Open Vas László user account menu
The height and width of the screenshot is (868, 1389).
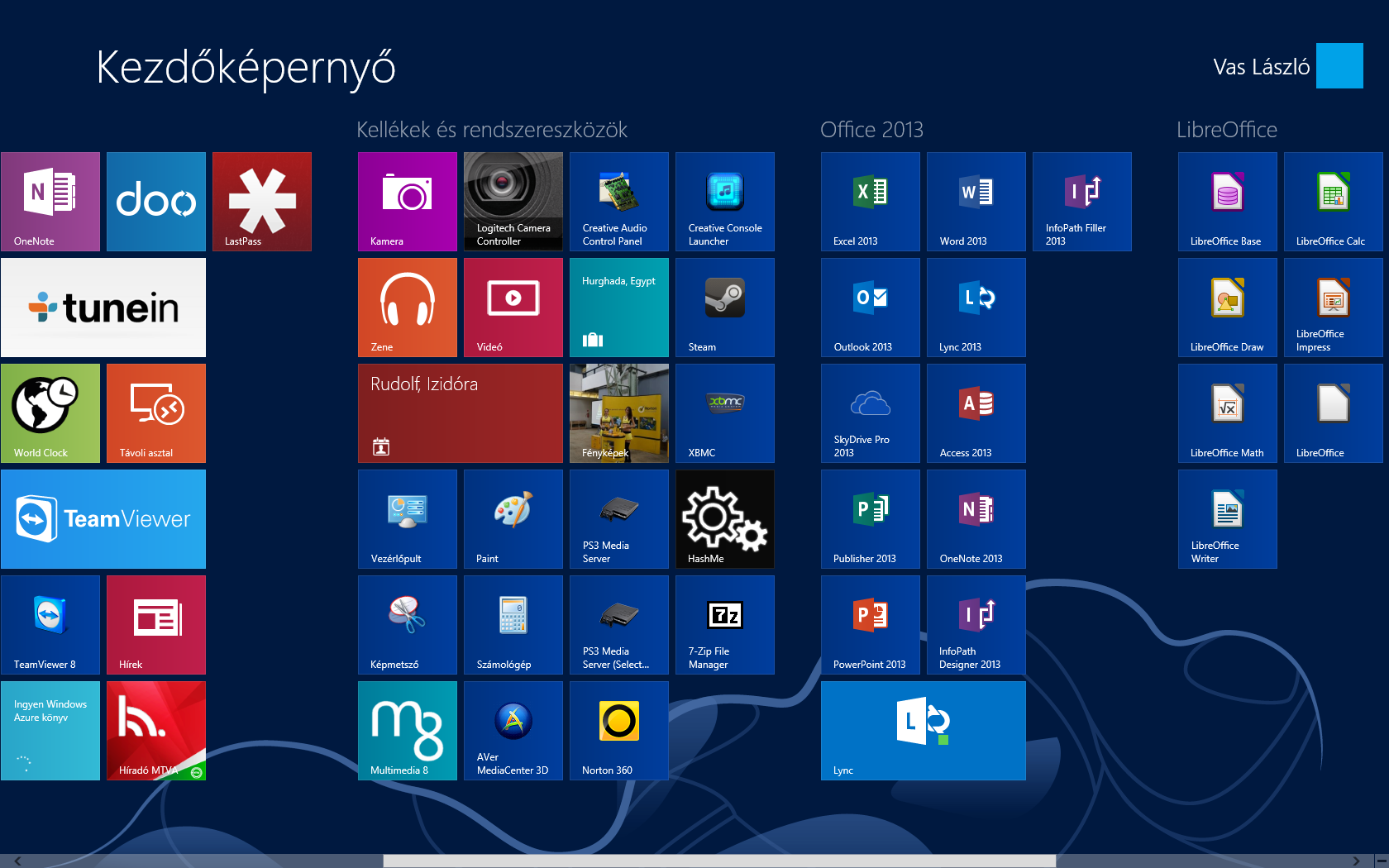point(1261,67)
